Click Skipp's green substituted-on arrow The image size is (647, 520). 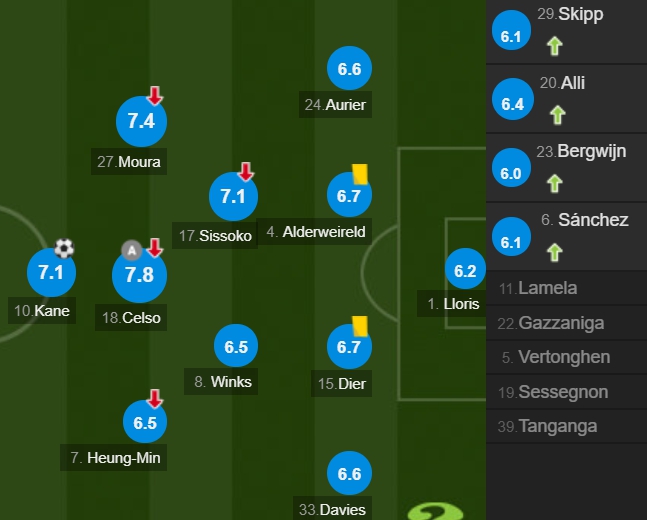click(555, 46)
